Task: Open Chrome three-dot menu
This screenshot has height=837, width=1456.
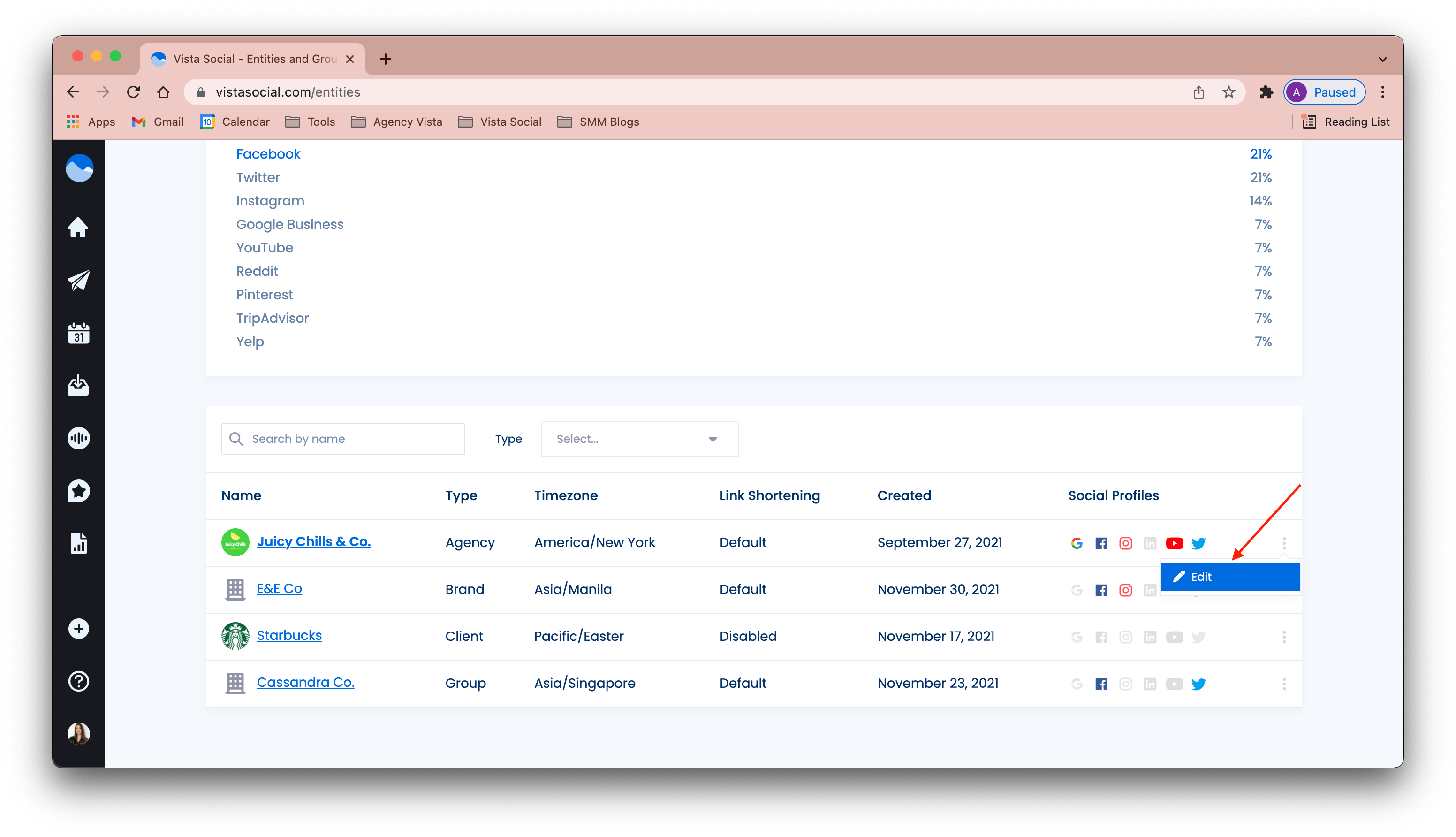Action: point(1383,92)
